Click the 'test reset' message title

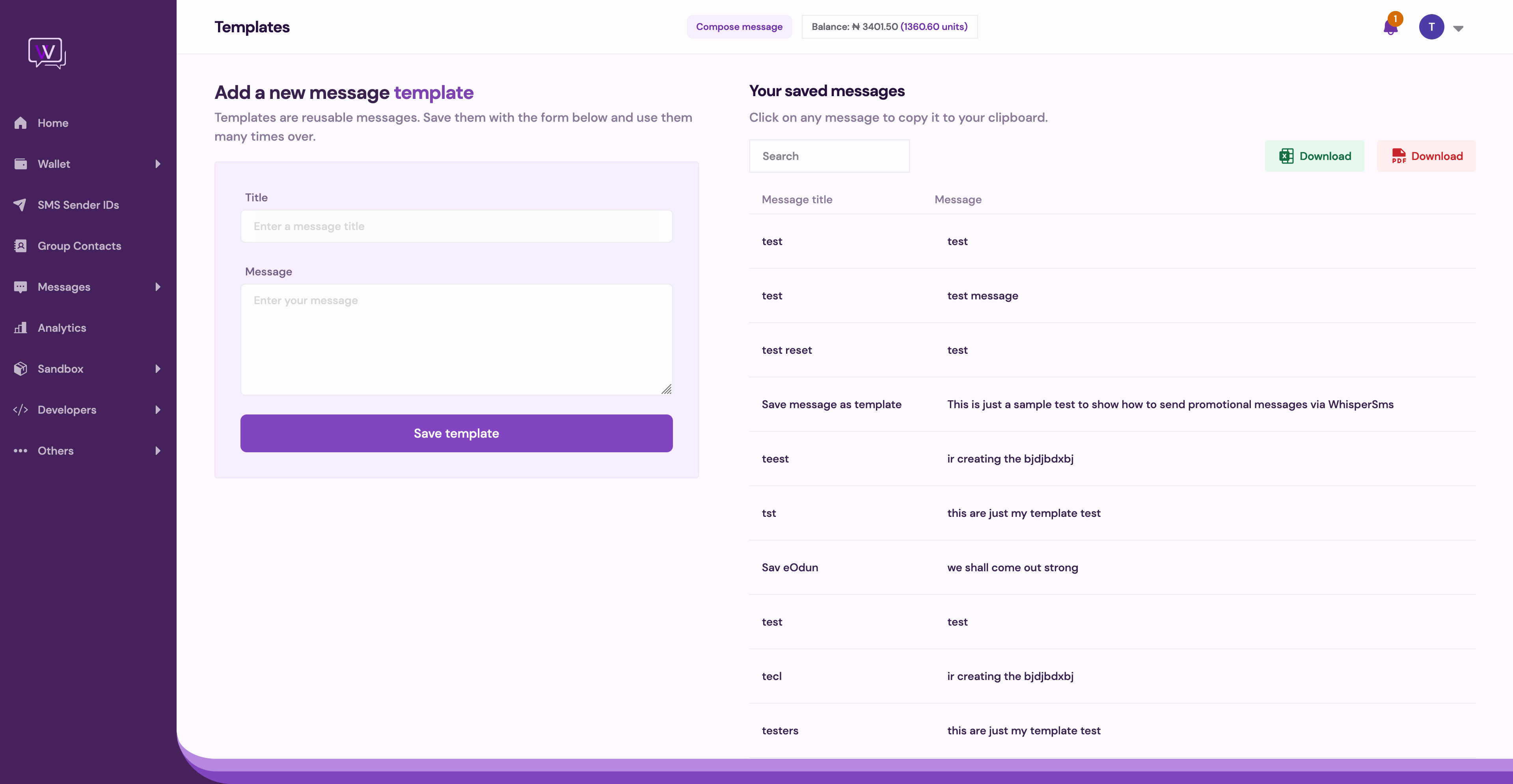click(x=786, y=350)
